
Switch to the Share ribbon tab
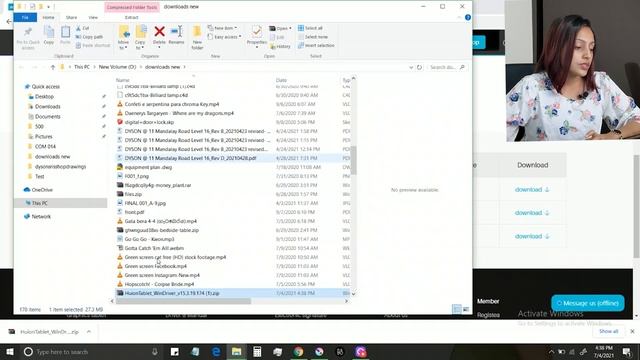(71, 18)
